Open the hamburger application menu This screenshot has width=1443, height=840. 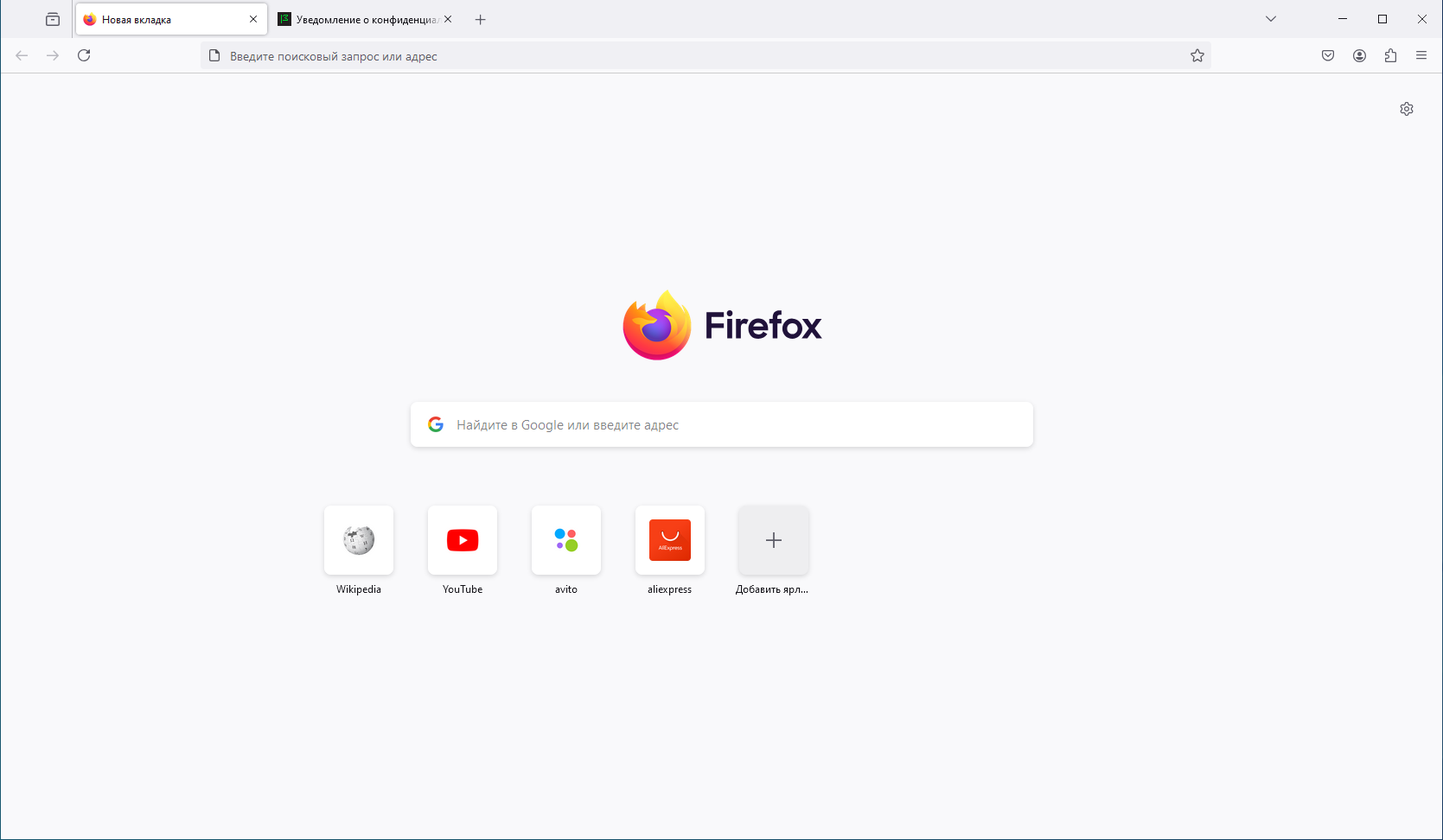click(x=1421, y=55)
